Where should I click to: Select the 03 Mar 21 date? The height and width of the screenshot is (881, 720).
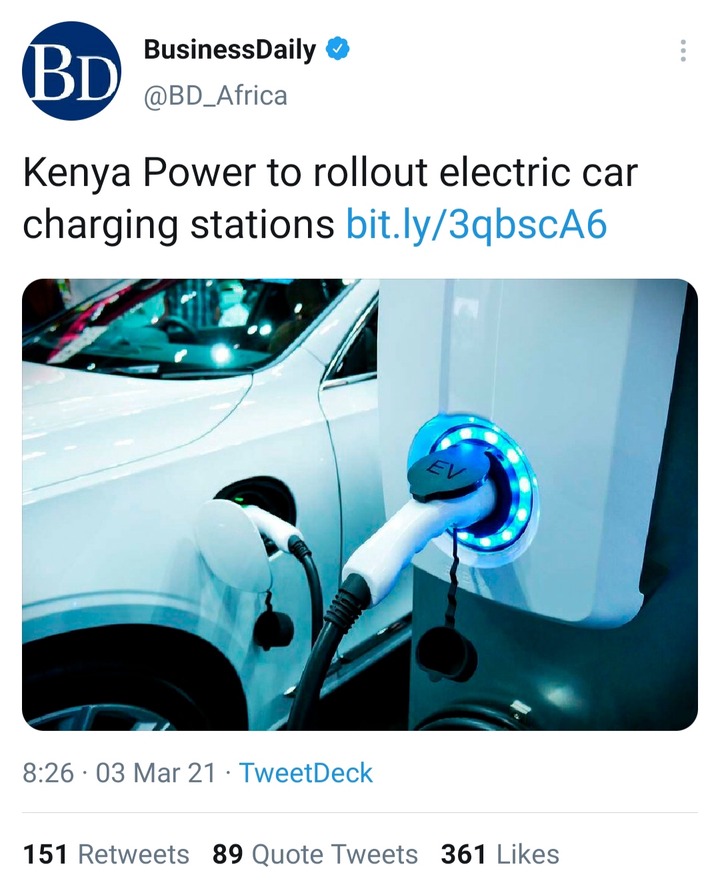156,773
